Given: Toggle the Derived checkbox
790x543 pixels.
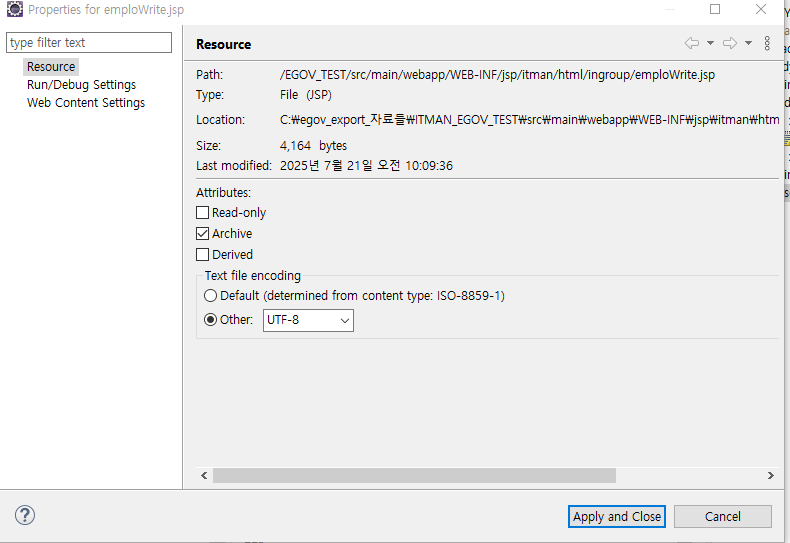Looking at the screenshot, I should click(x=203, y=255).
